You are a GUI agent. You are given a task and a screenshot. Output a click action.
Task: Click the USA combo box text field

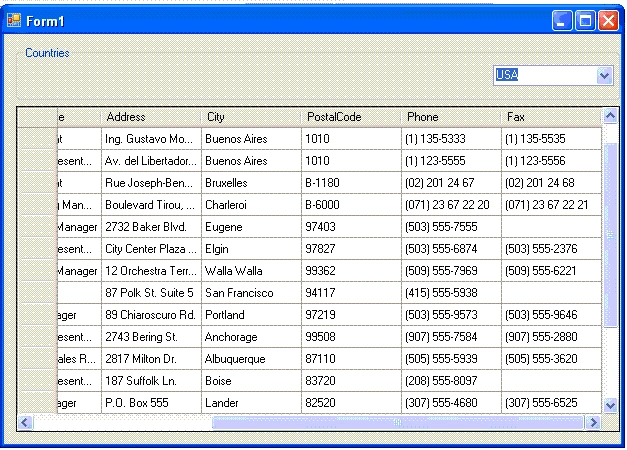(546, 75)
